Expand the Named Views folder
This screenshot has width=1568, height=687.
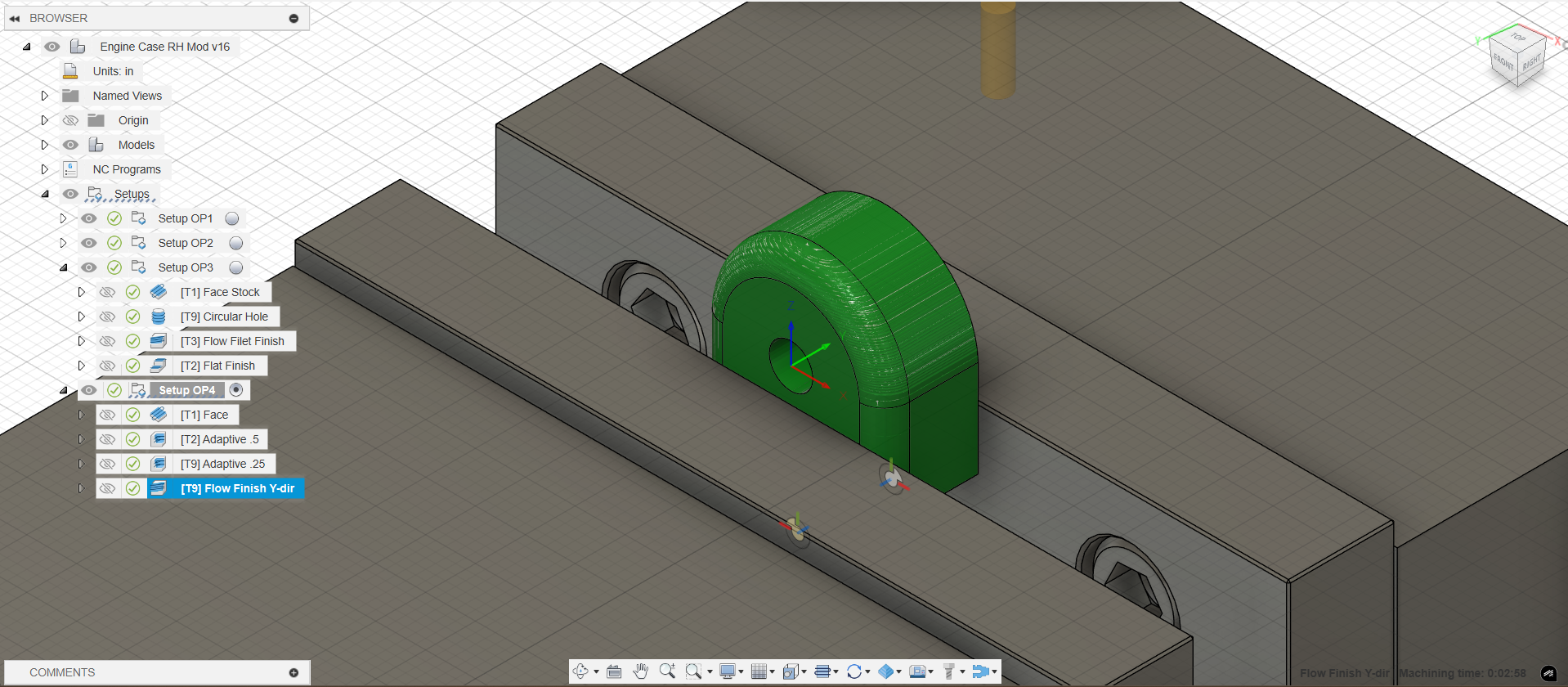tap(45, 96)
